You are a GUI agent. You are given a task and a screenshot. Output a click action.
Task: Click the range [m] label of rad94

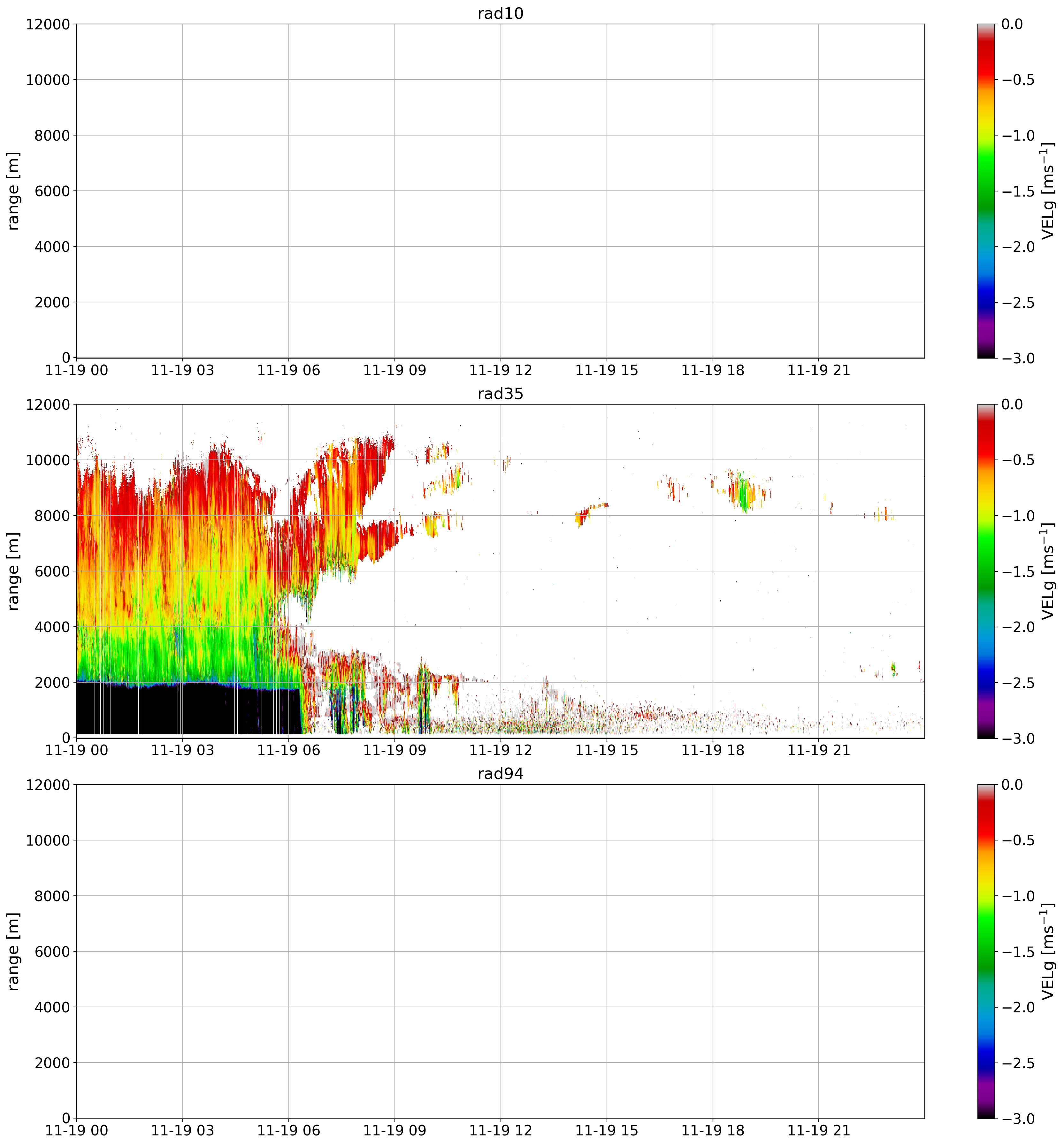14,951
